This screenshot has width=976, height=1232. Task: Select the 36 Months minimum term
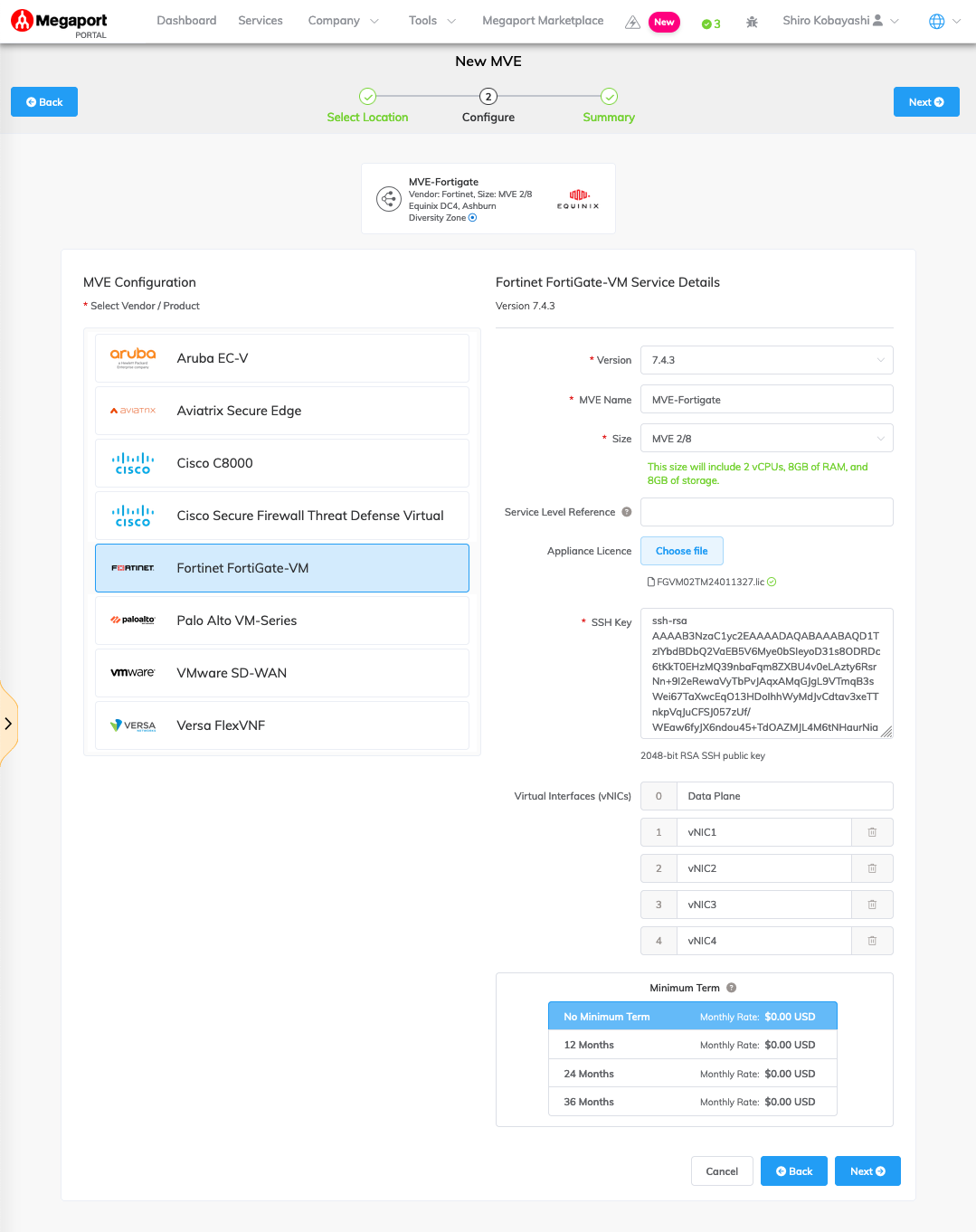(x=692, y=1102)
